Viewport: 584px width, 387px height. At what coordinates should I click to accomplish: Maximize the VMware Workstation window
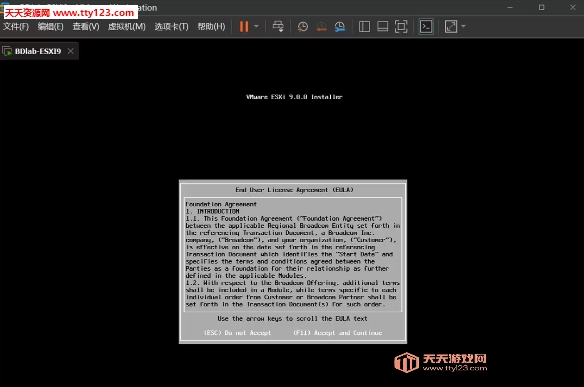pyautogui.click(x=542, y=7)
